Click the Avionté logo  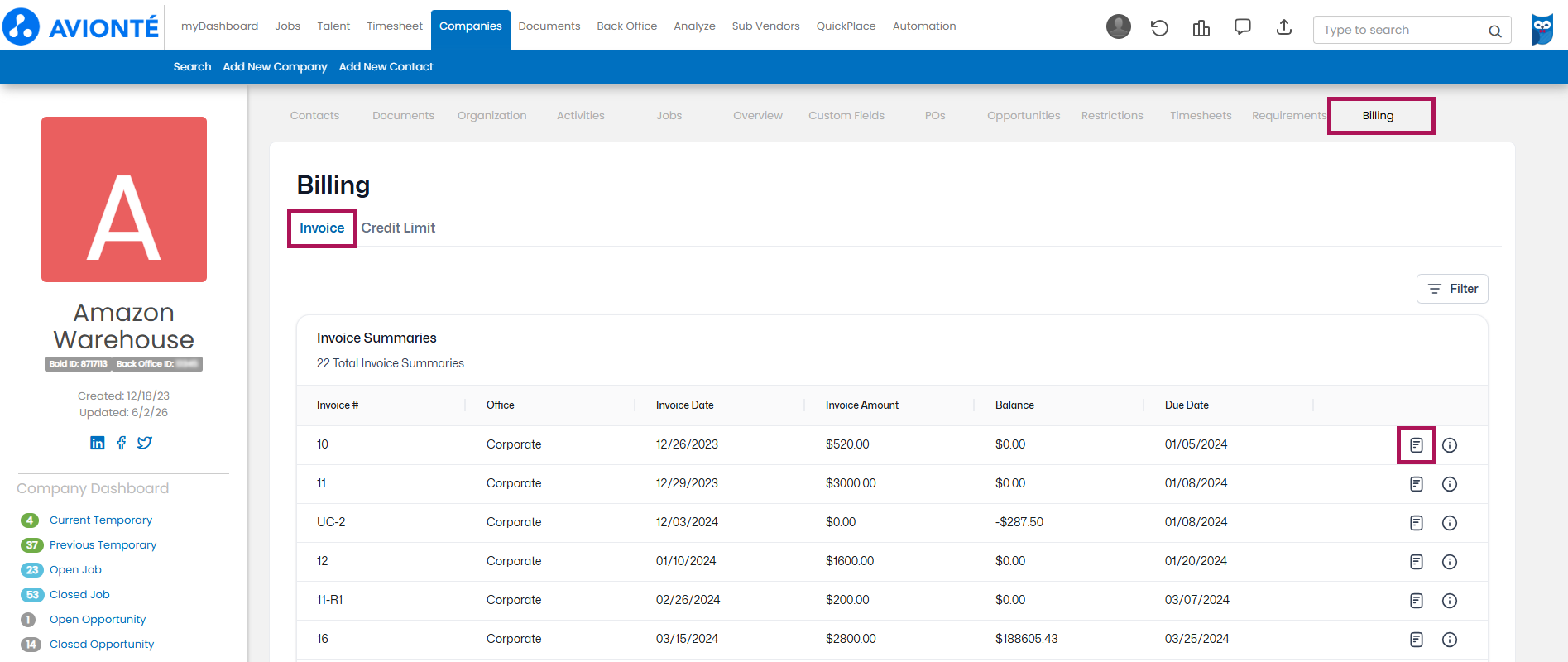pos(80,26)
